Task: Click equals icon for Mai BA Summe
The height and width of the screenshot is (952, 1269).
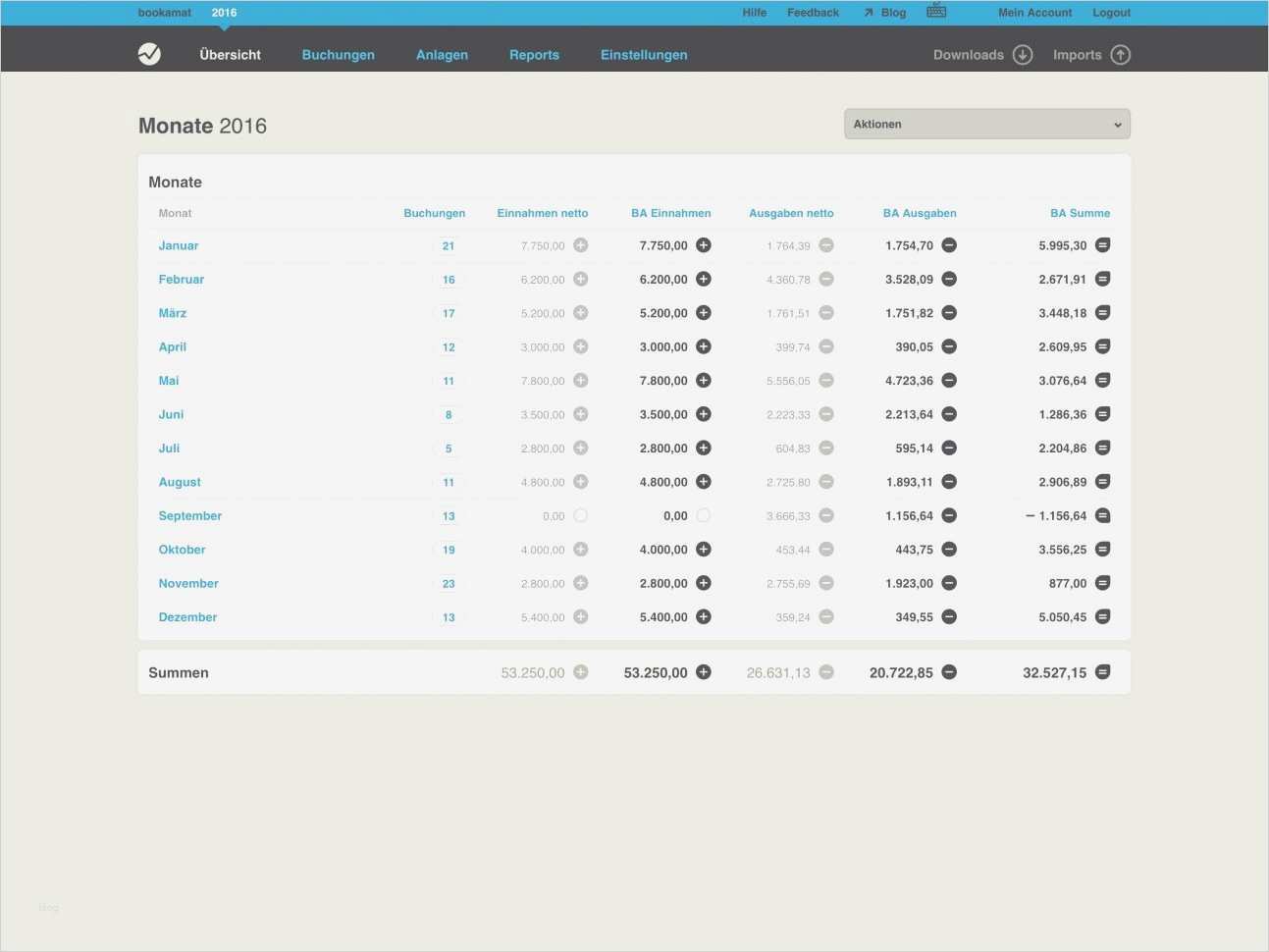Action: (1103, 381)
